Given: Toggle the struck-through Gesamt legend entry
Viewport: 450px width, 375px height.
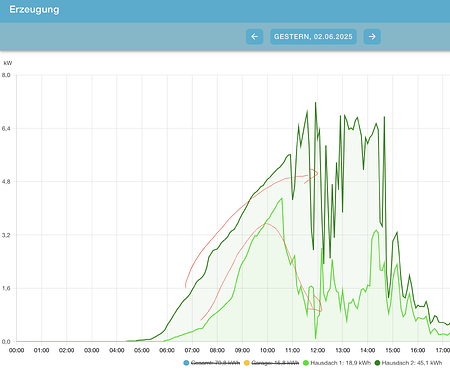Looking at the screenshot, I should click(x=212, y=363).
